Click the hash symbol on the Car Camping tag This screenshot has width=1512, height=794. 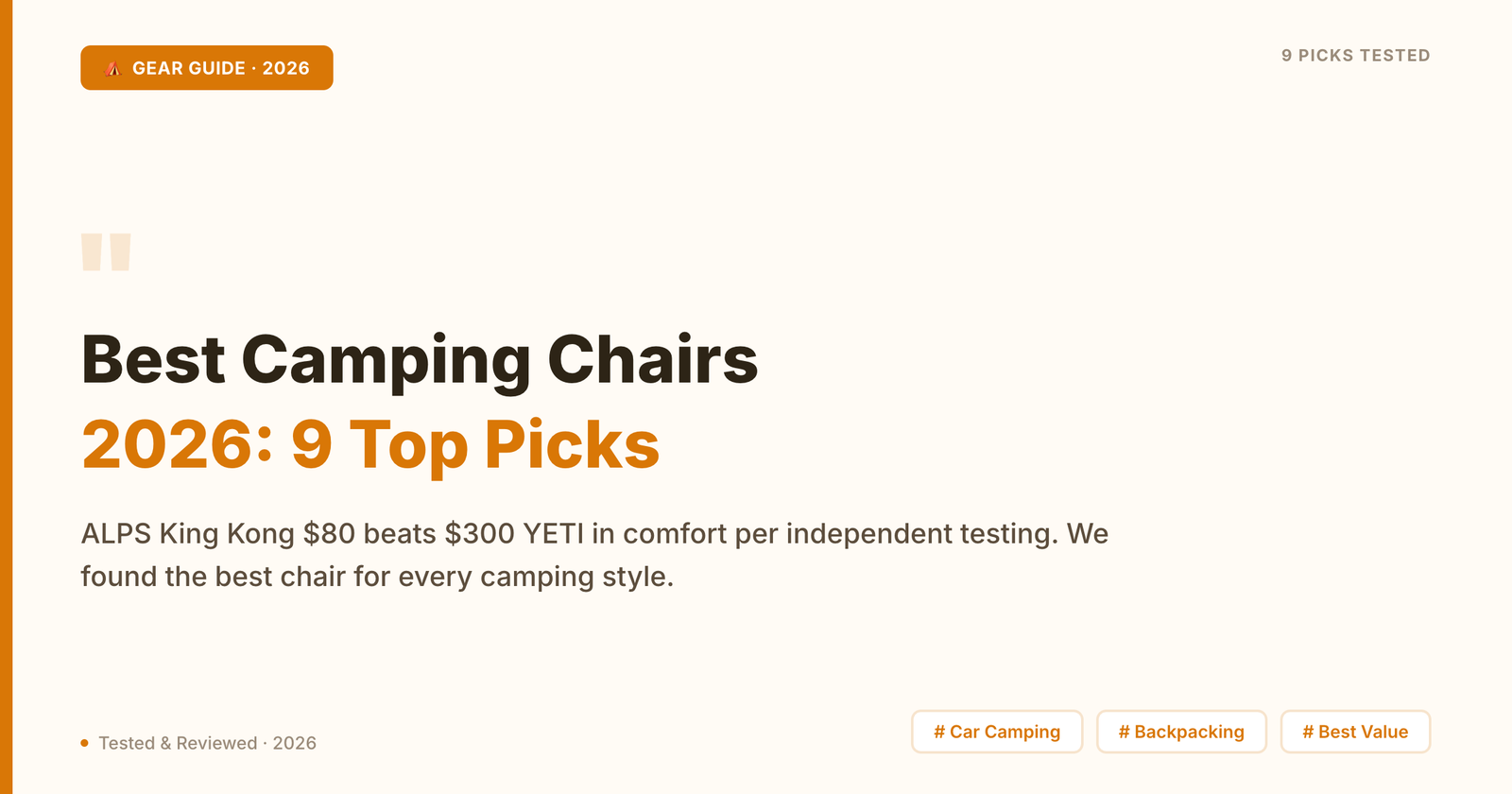pos(939,732)
